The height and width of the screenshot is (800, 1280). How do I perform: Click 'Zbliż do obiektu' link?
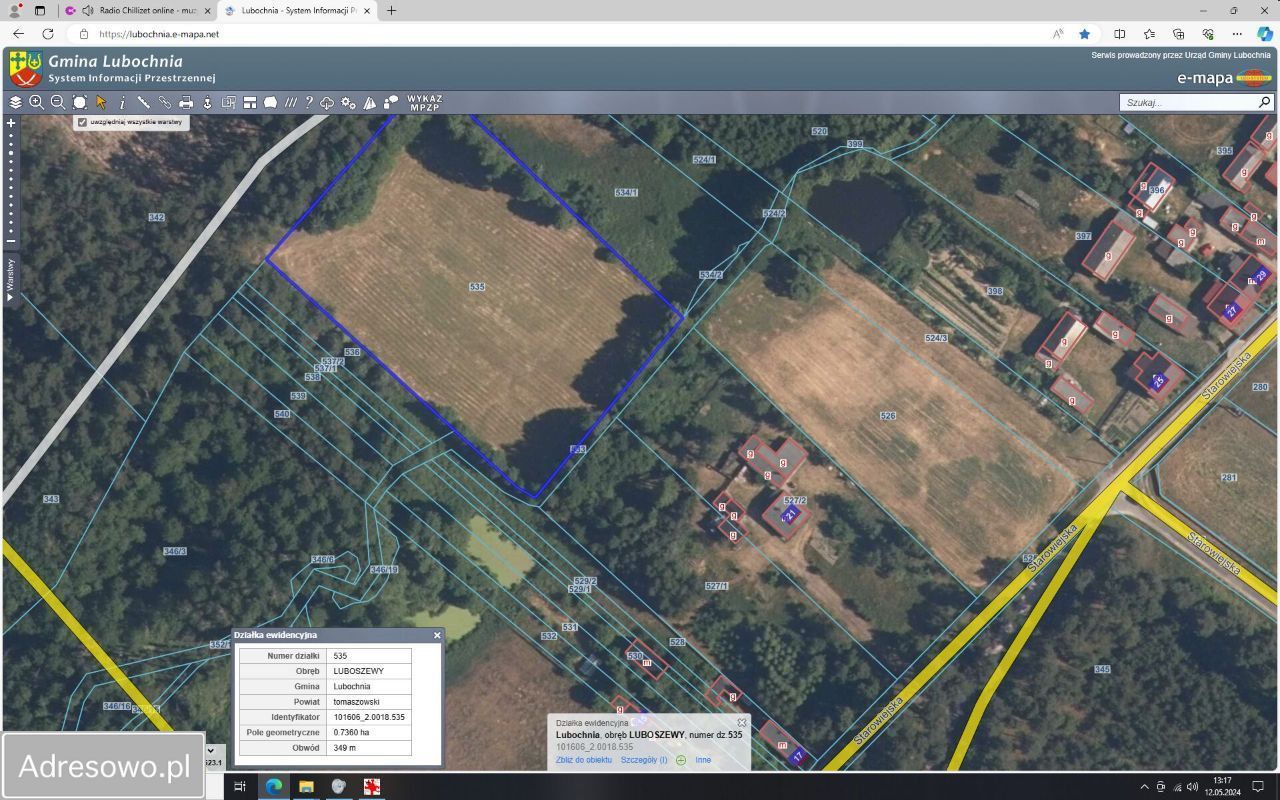coord(584,760)
